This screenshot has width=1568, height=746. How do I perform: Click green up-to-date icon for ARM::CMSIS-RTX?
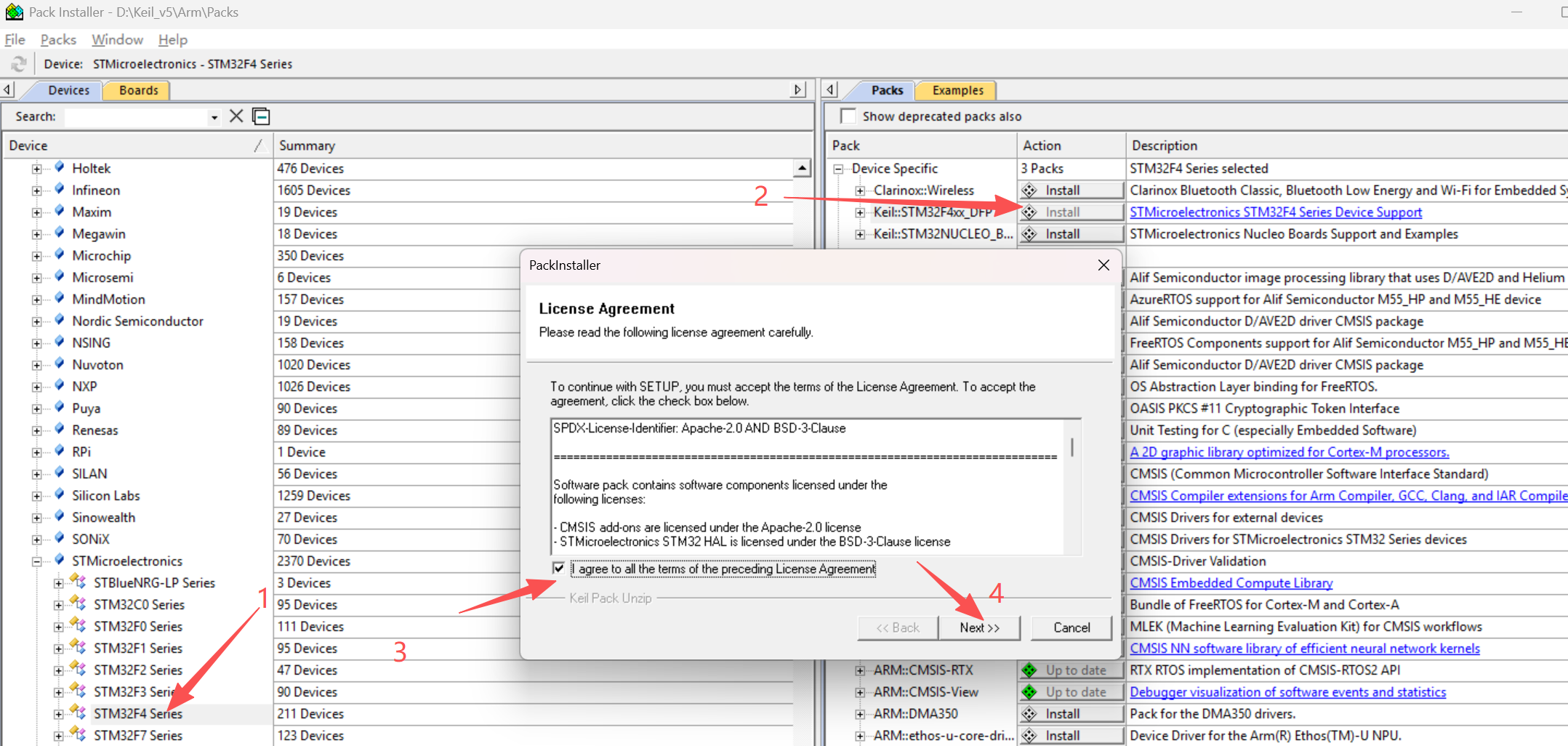1029,670
